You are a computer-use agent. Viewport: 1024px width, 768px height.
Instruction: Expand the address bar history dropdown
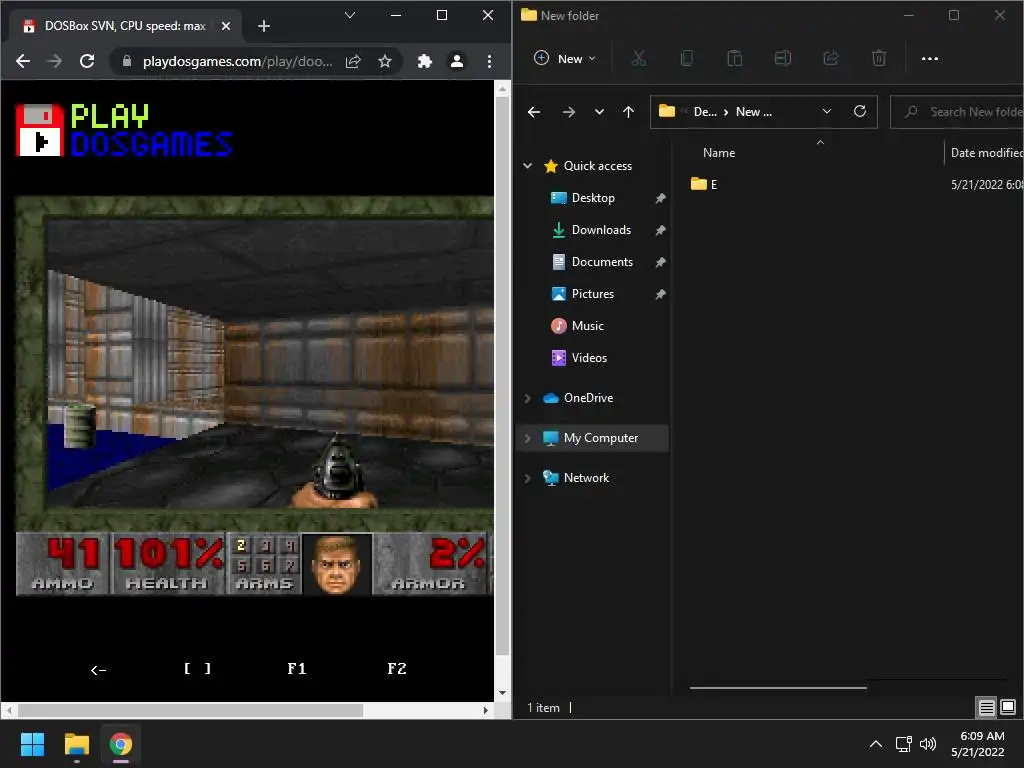point(827,112)
